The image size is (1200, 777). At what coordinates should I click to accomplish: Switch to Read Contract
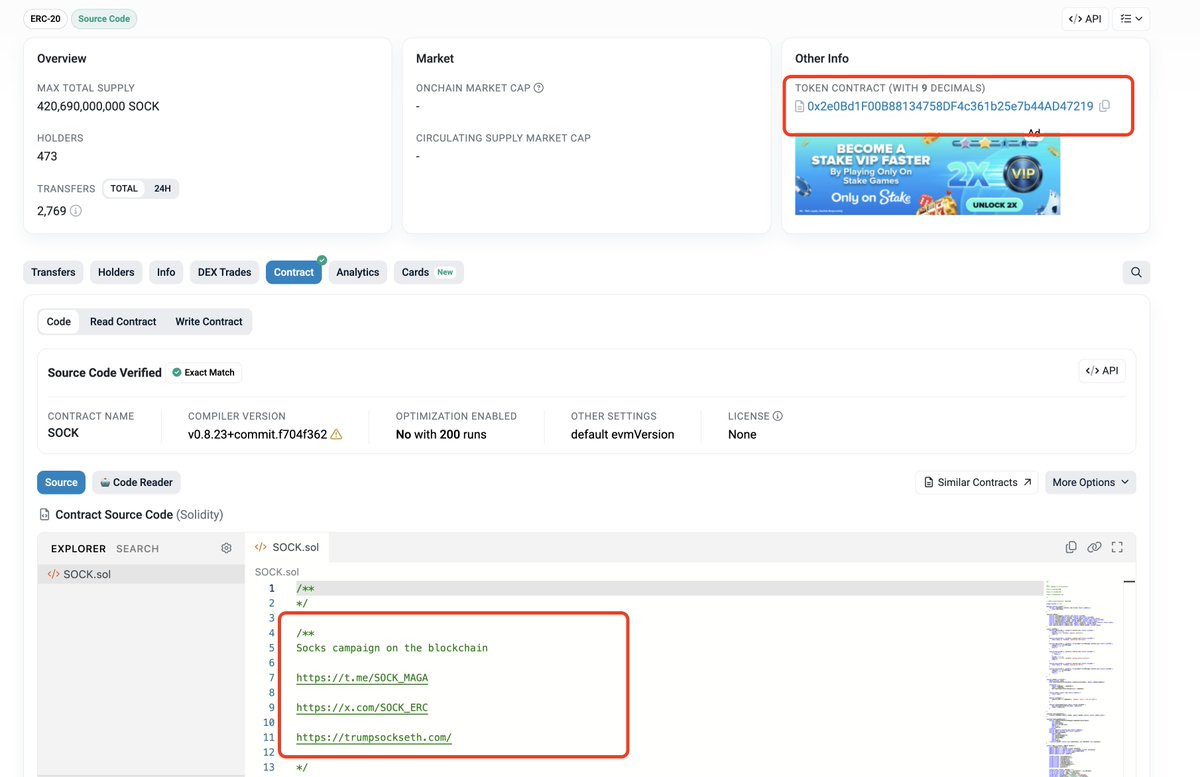(123, 321)
